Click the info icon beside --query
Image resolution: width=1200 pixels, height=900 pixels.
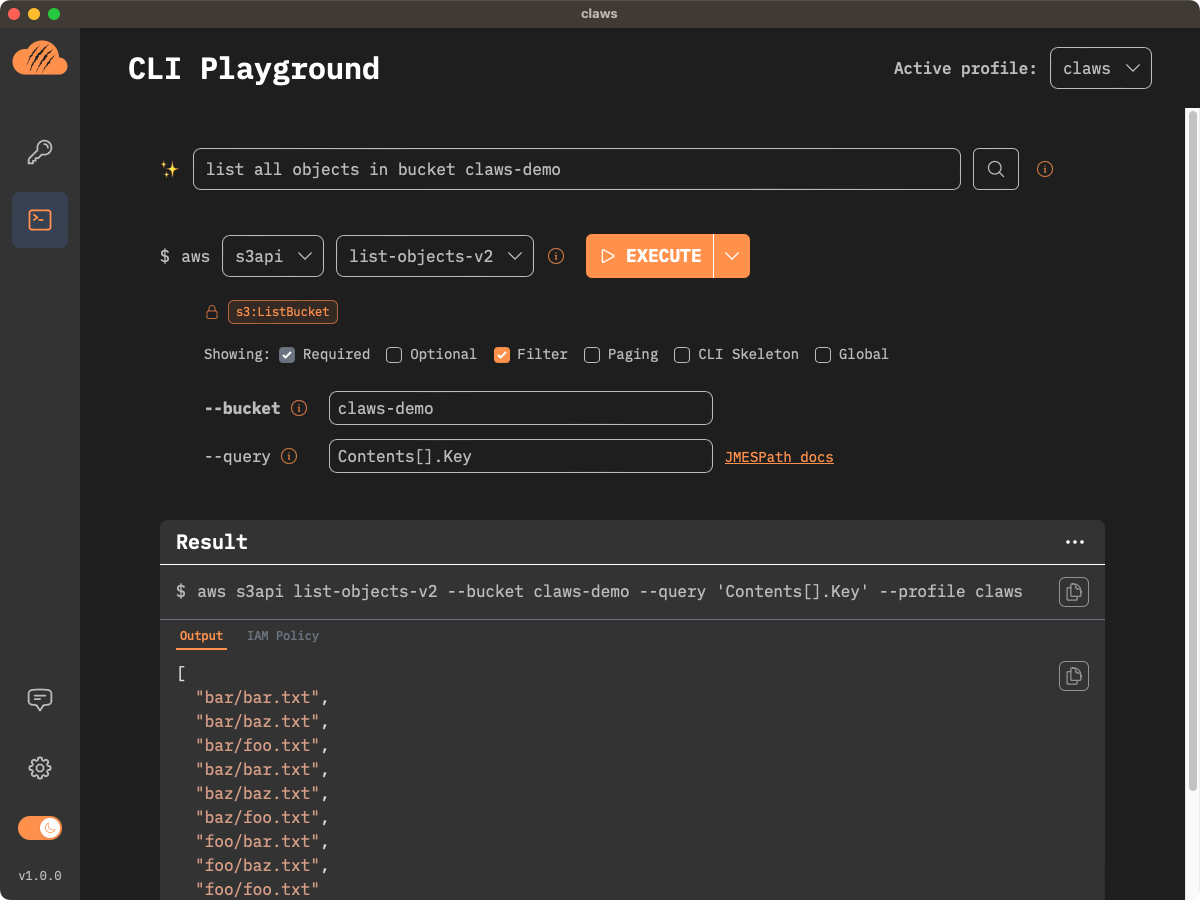[x=289, y=456]
